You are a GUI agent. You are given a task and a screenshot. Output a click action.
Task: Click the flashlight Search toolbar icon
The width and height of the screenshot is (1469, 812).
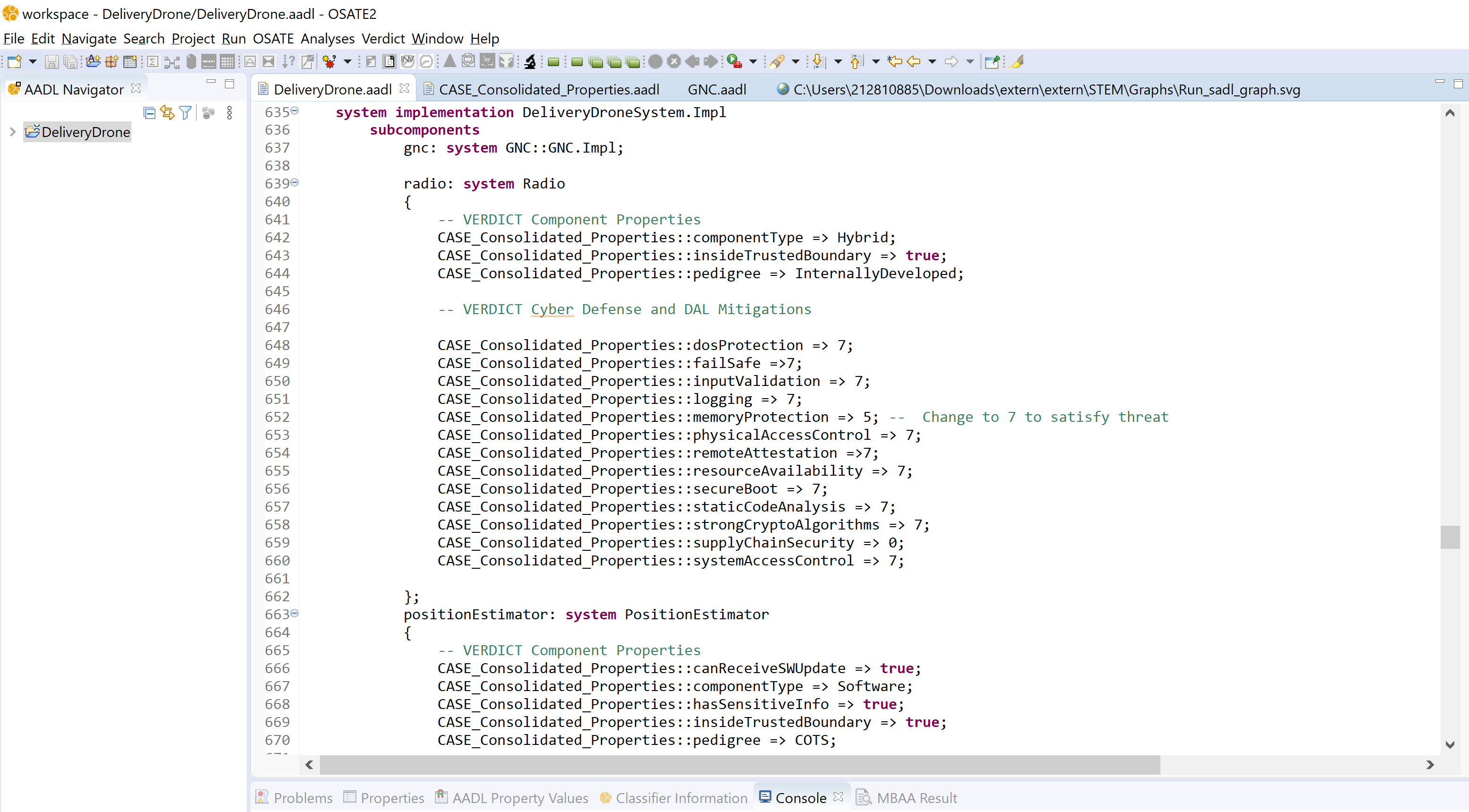click(x=777, y=61)
